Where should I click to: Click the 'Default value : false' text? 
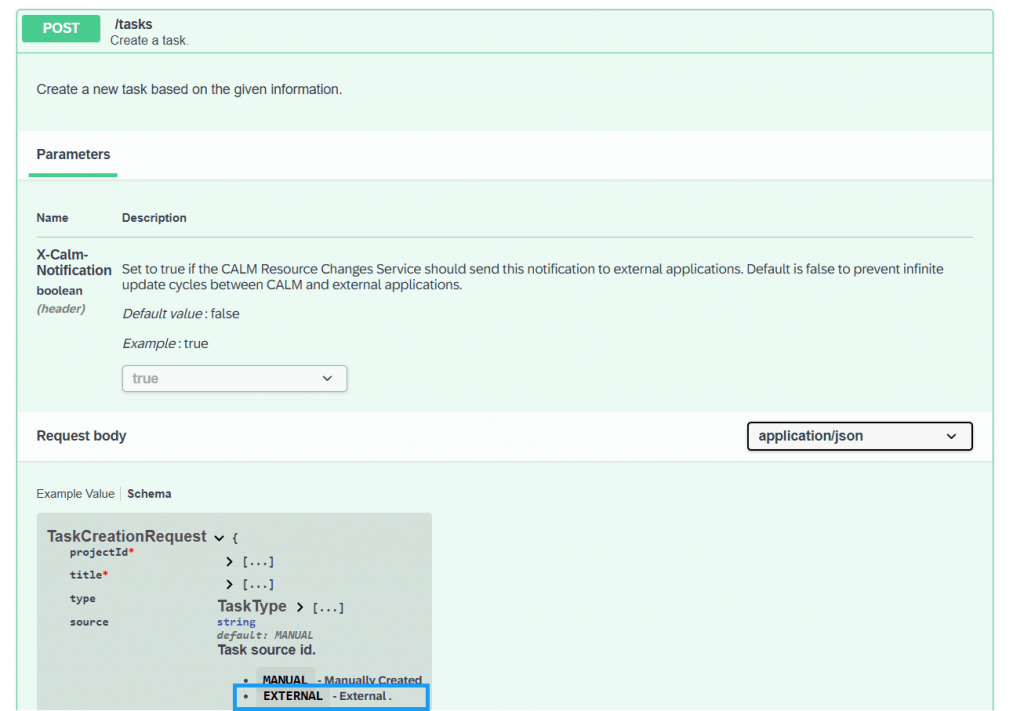(181, 314)
